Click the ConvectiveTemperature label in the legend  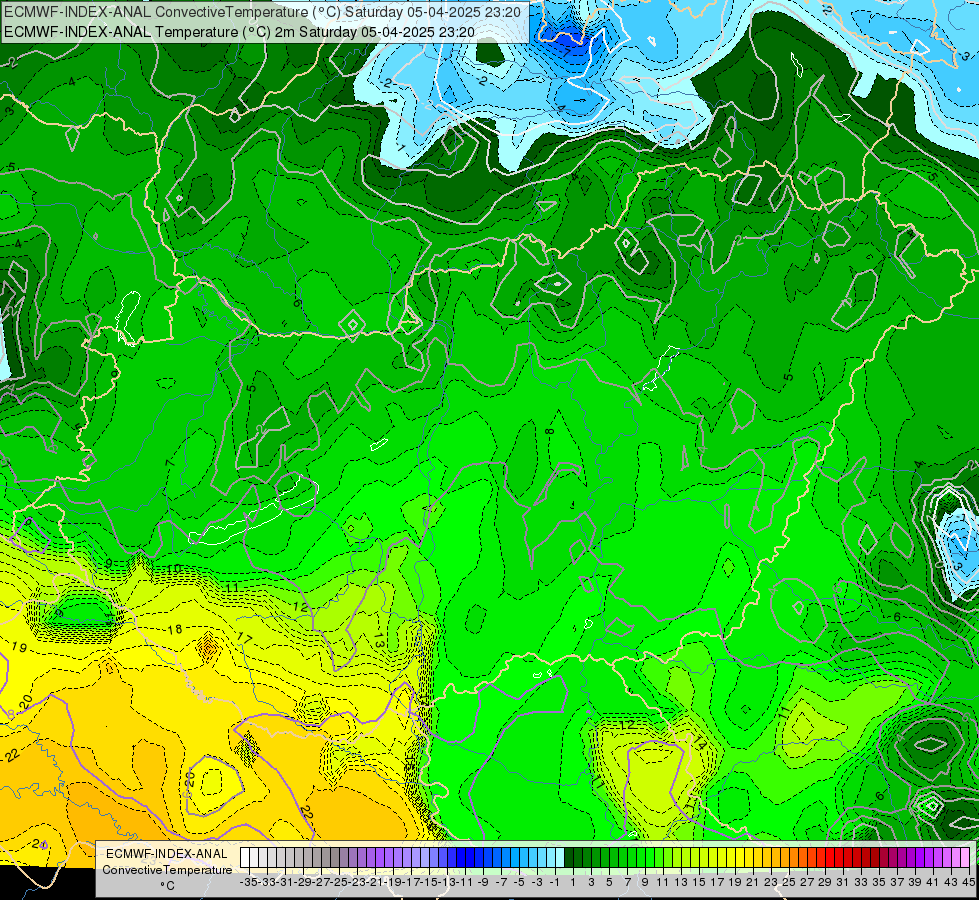[167, 869]
